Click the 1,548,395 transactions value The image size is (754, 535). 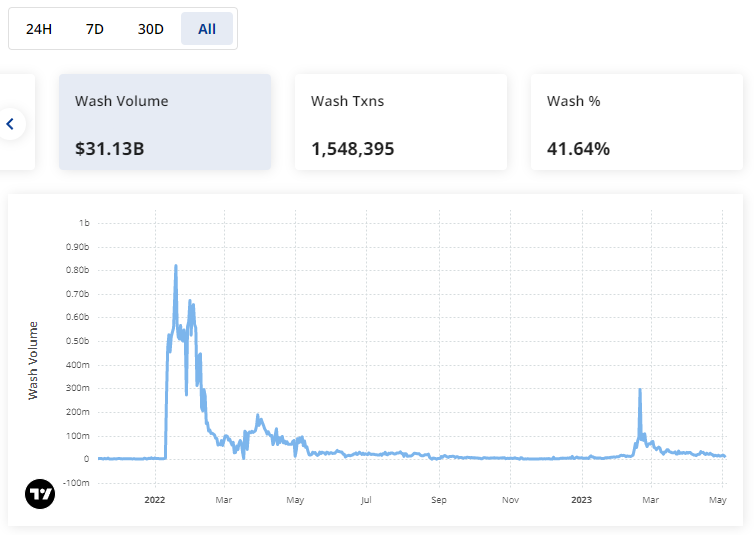353,149
